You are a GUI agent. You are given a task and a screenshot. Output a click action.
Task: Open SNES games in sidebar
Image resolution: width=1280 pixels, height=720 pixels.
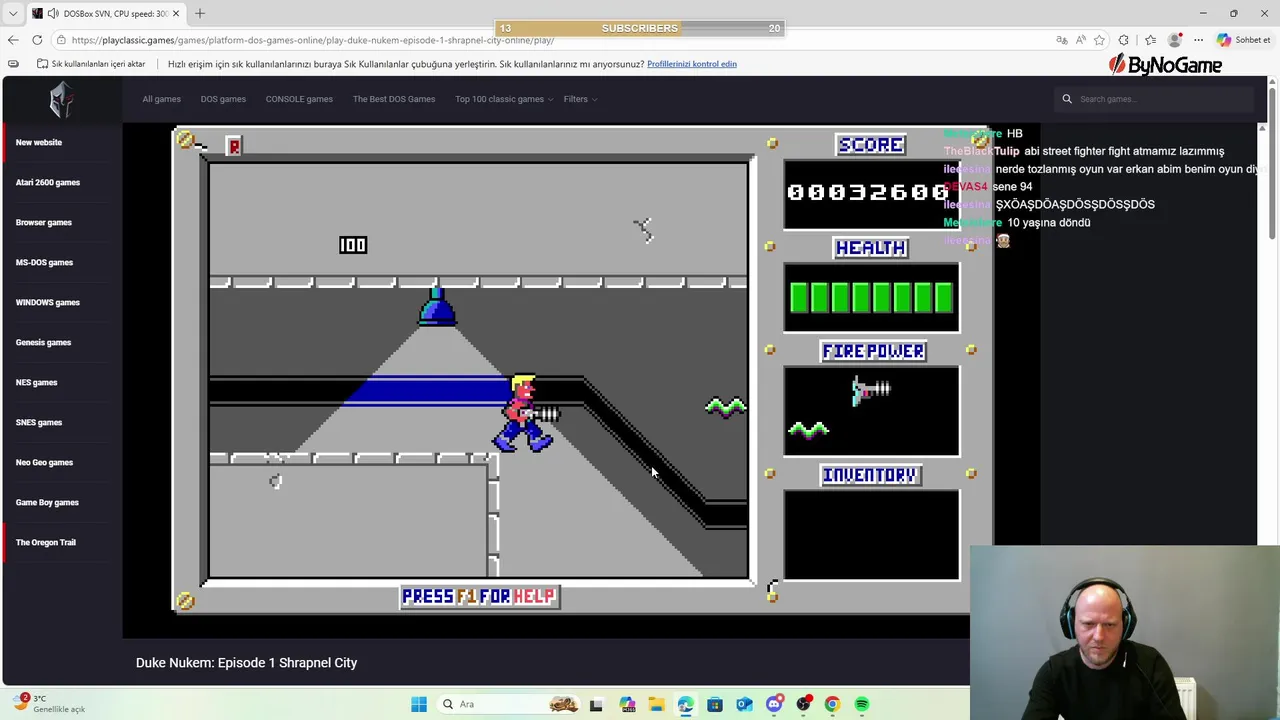tap(39, 422)
